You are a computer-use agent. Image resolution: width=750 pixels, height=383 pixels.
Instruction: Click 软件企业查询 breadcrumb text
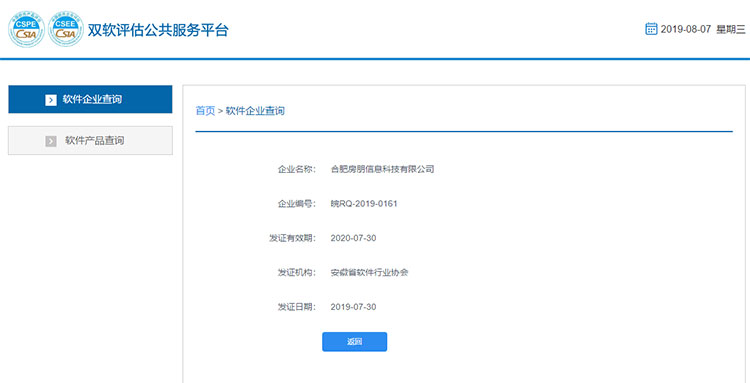[255, 111]
